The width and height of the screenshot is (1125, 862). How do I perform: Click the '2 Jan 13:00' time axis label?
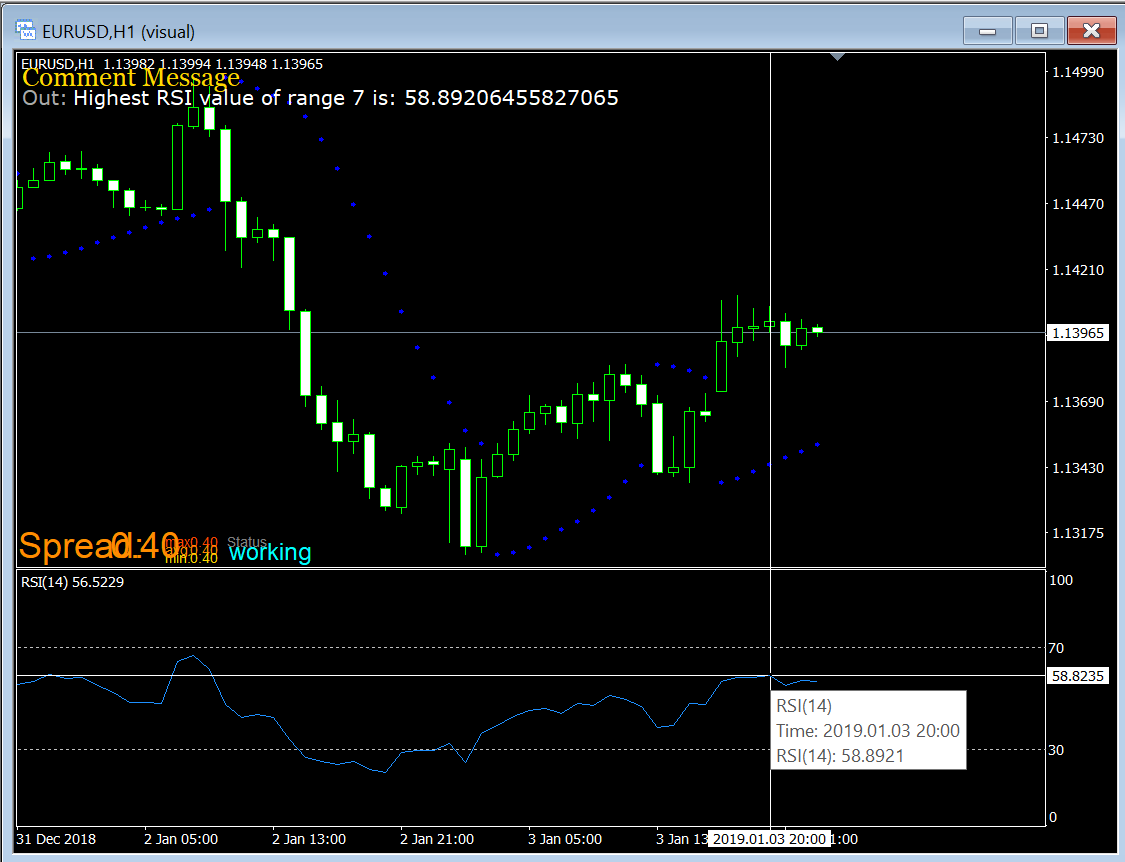309,839
